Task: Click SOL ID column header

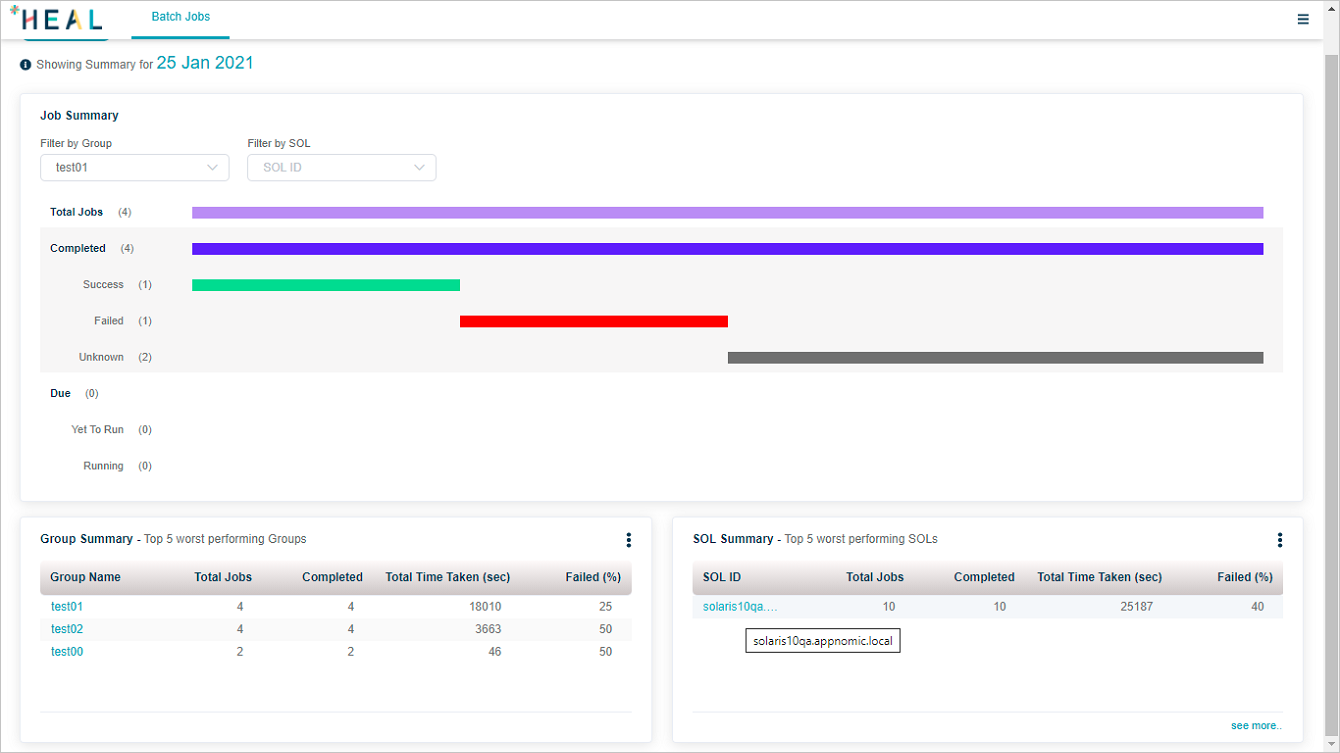Action: [722, 577]
